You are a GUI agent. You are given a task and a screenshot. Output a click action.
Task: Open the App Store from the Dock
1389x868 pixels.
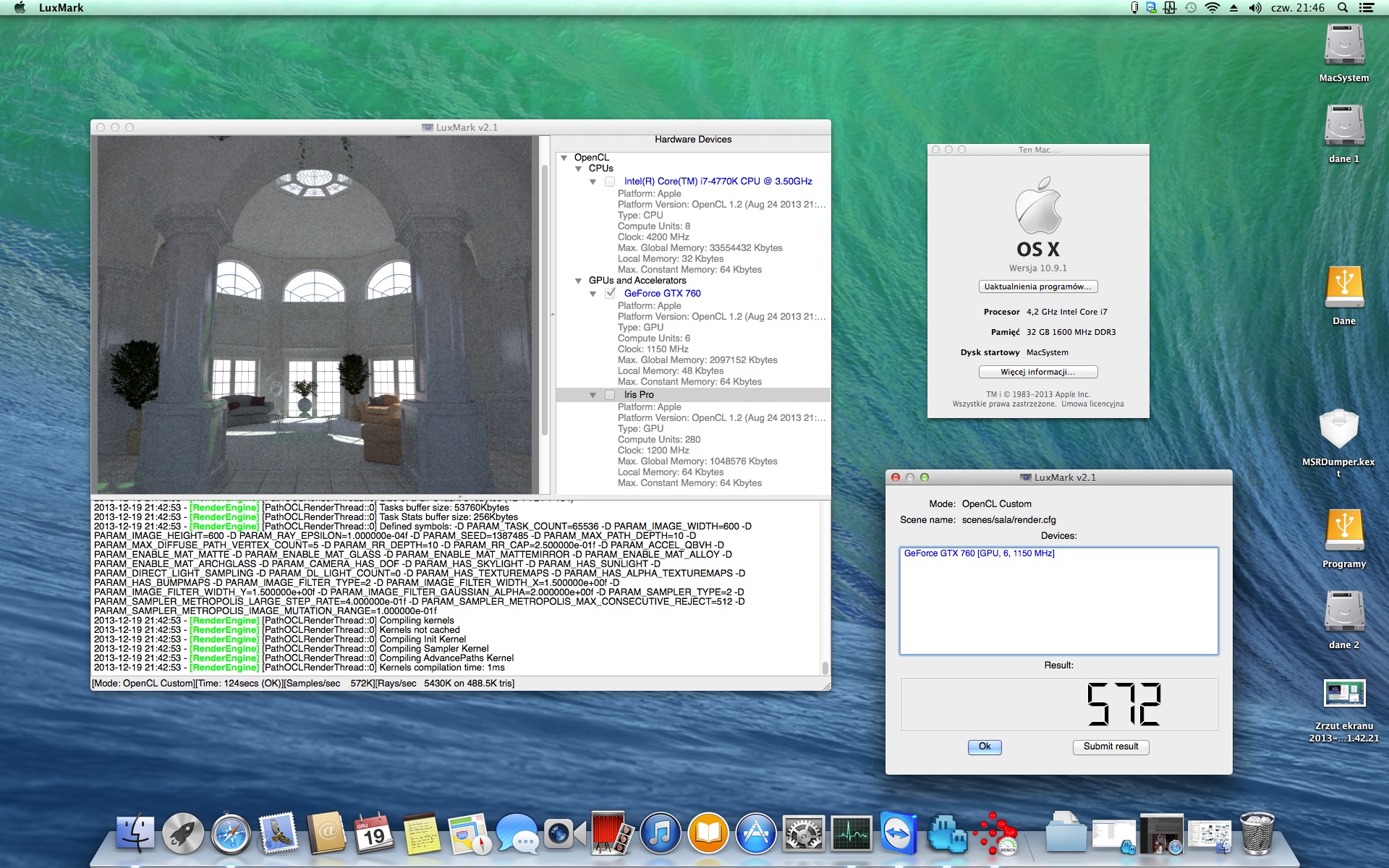coord(756,833)
